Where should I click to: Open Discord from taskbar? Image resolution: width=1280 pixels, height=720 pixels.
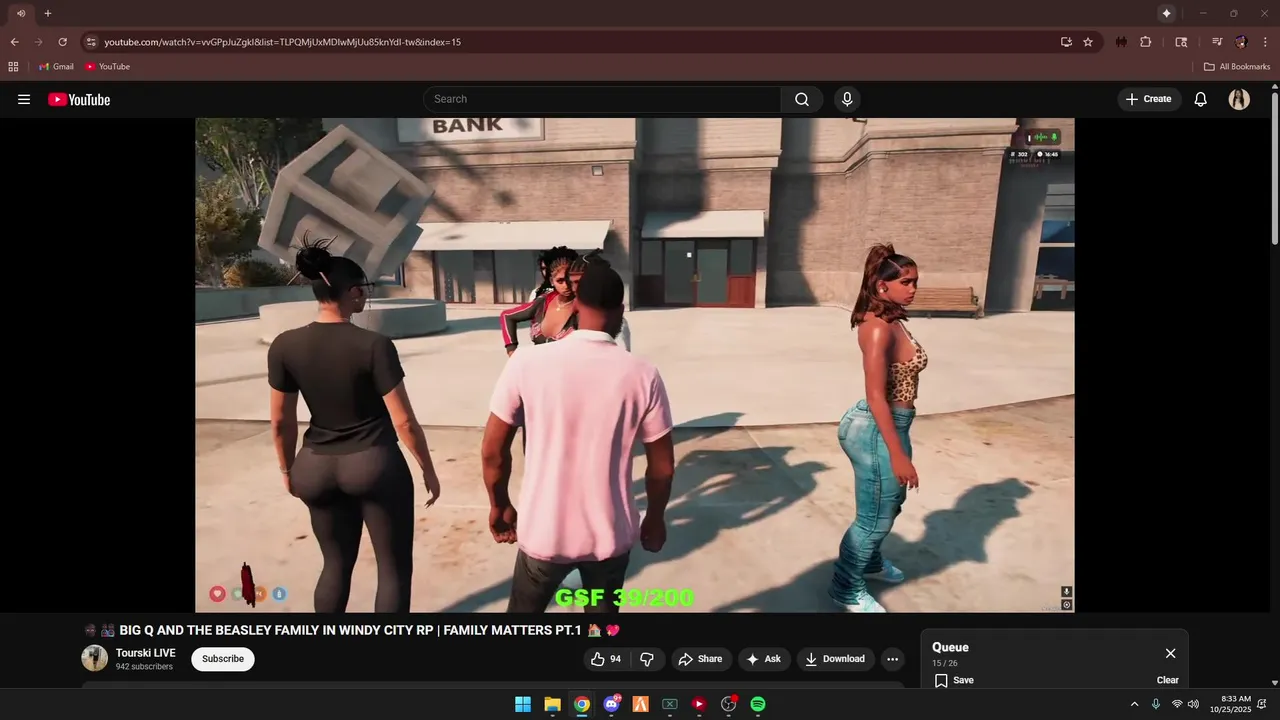611,704
